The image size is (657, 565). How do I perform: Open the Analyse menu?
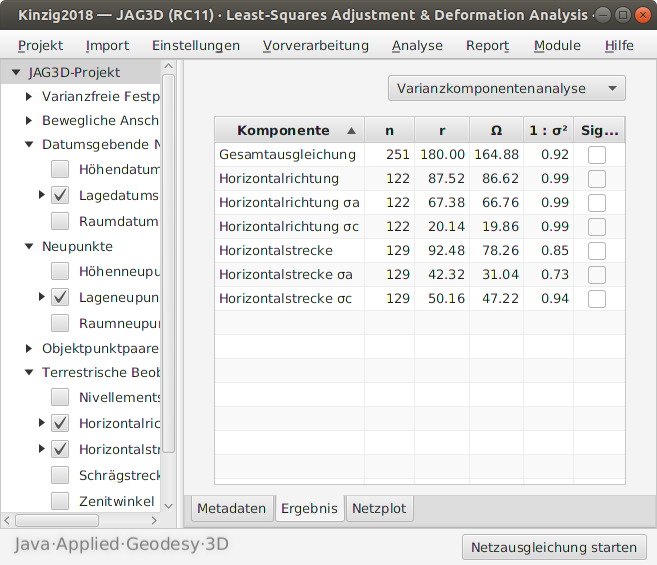pyautogui.click(x=417, y=46)
